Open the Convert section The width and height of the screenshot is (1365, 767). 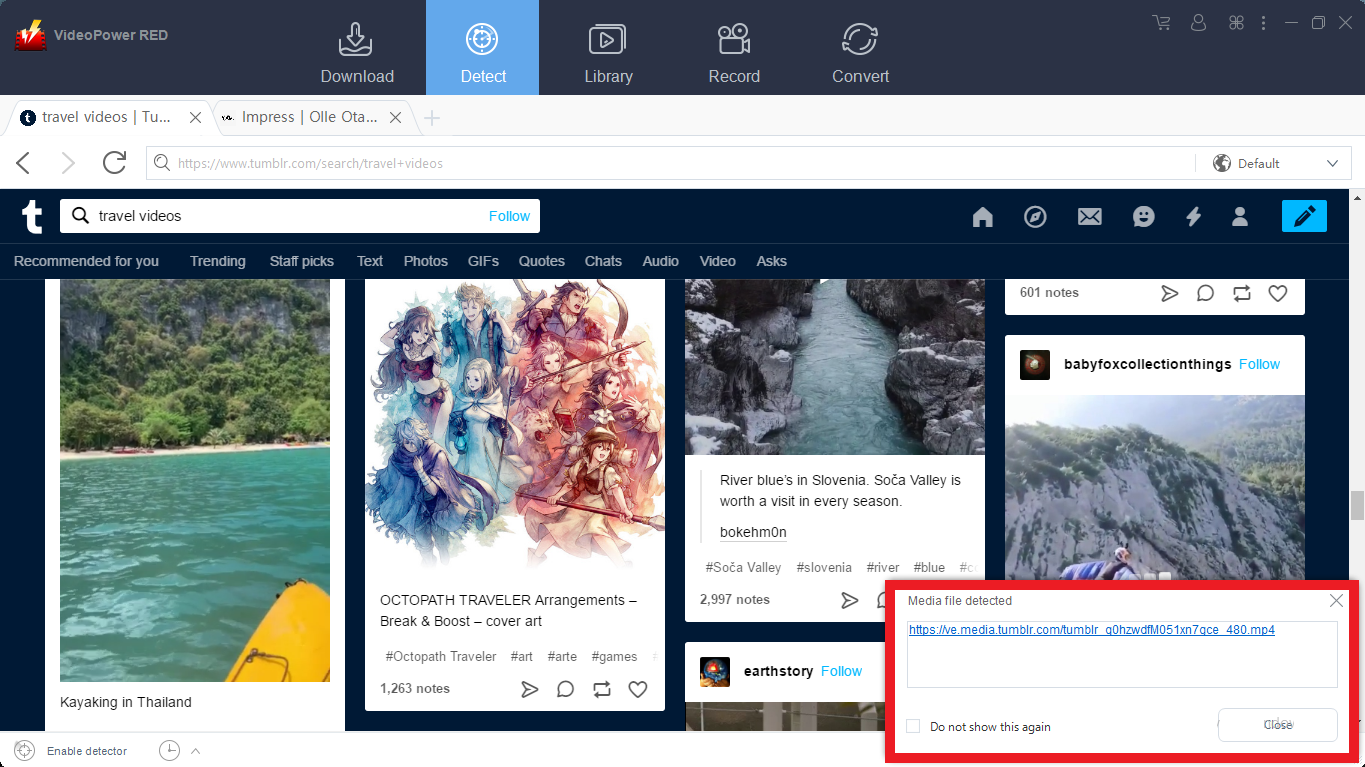(x=860, y=50)
